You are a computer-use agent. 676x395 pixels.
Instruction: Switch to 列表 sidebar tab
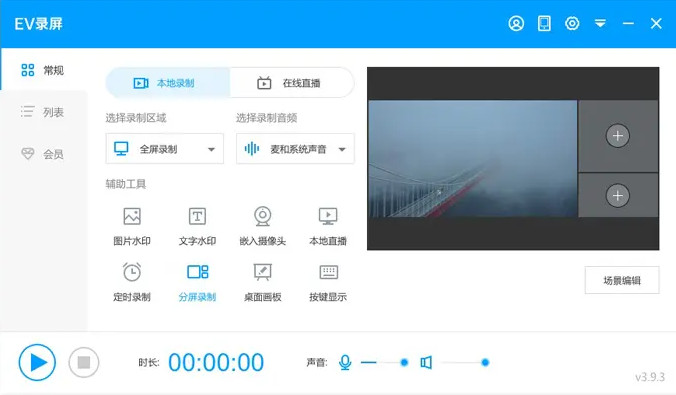click(x=43, y=112)
